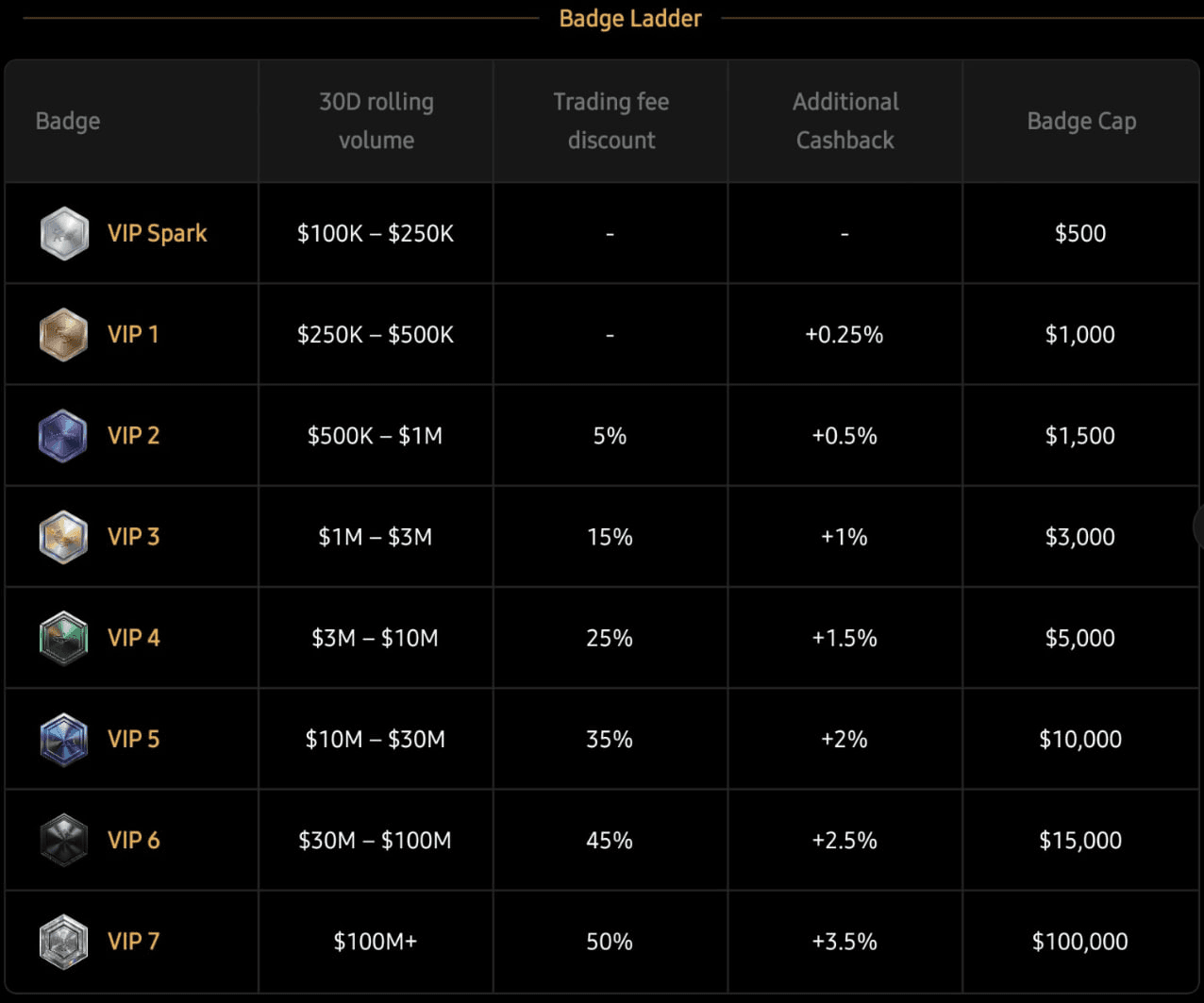Click the 30D rolling volume column header
The image size is (1204, 1003).
(376, 121)
